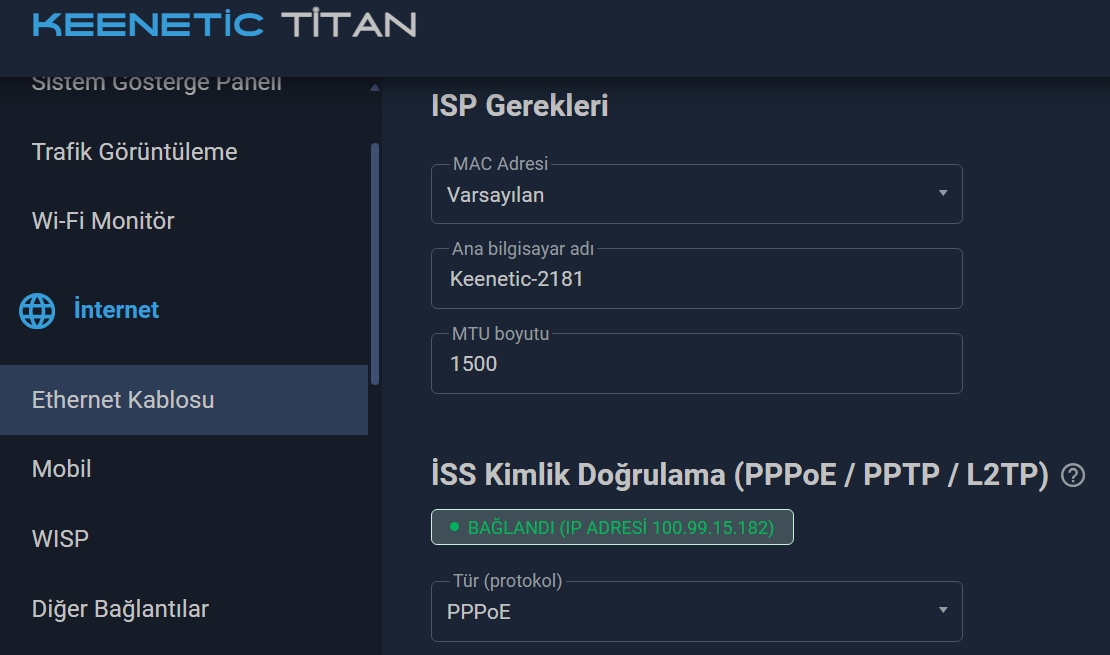The height and width of the screenshot is (655, 1110).
Task: Click the Keenetic Titan logo
Action: coord(224,25)
